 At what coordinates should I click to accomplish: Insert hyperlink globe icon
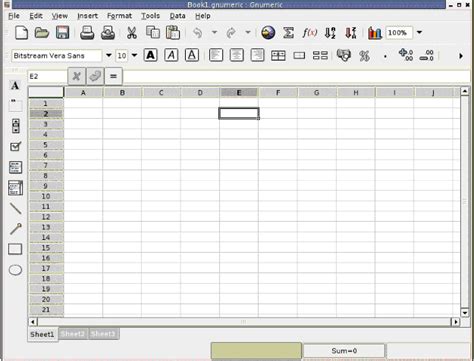(x=268, y=33)
